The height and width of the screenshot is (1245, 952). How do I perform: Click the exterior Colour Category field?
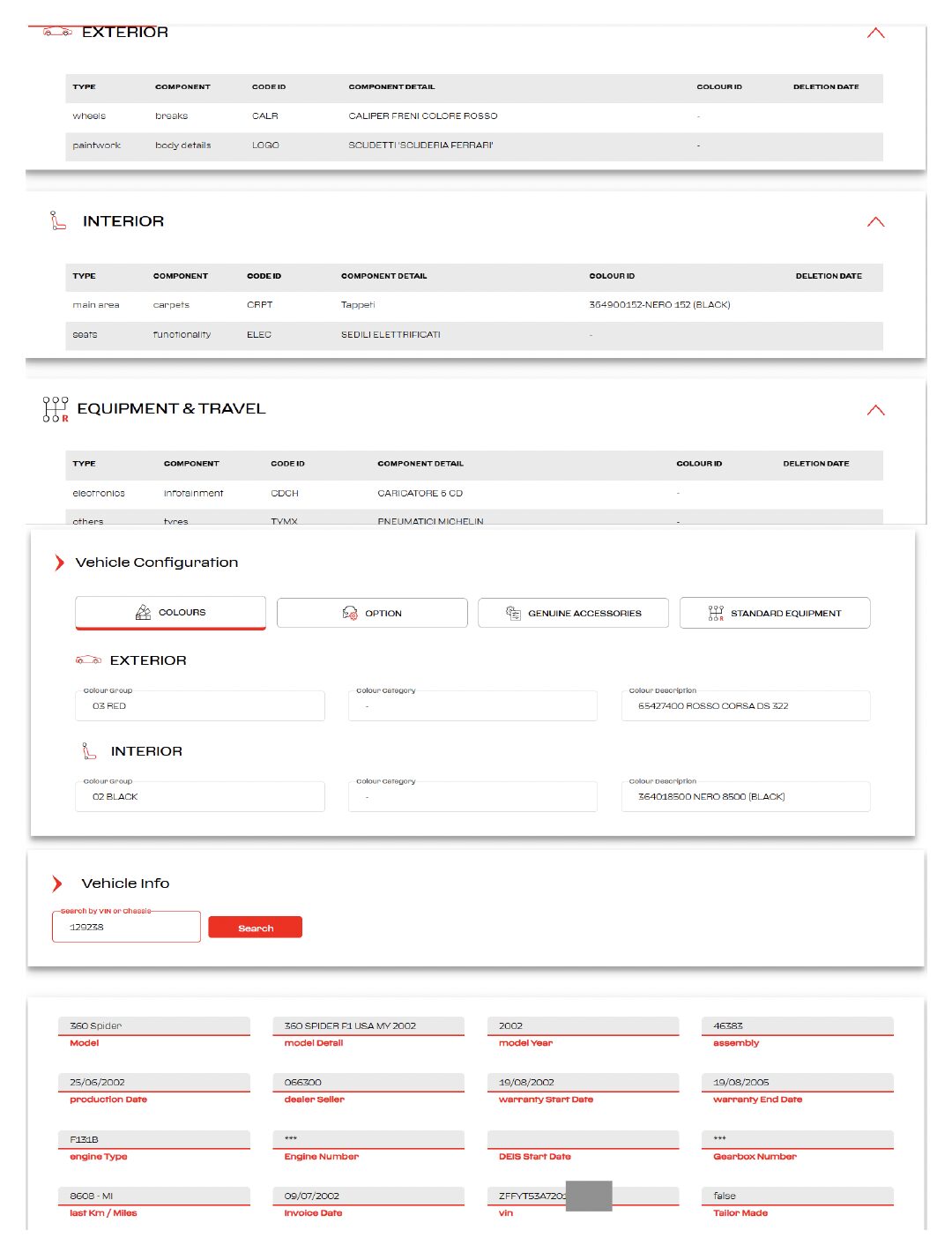(472, 706)
